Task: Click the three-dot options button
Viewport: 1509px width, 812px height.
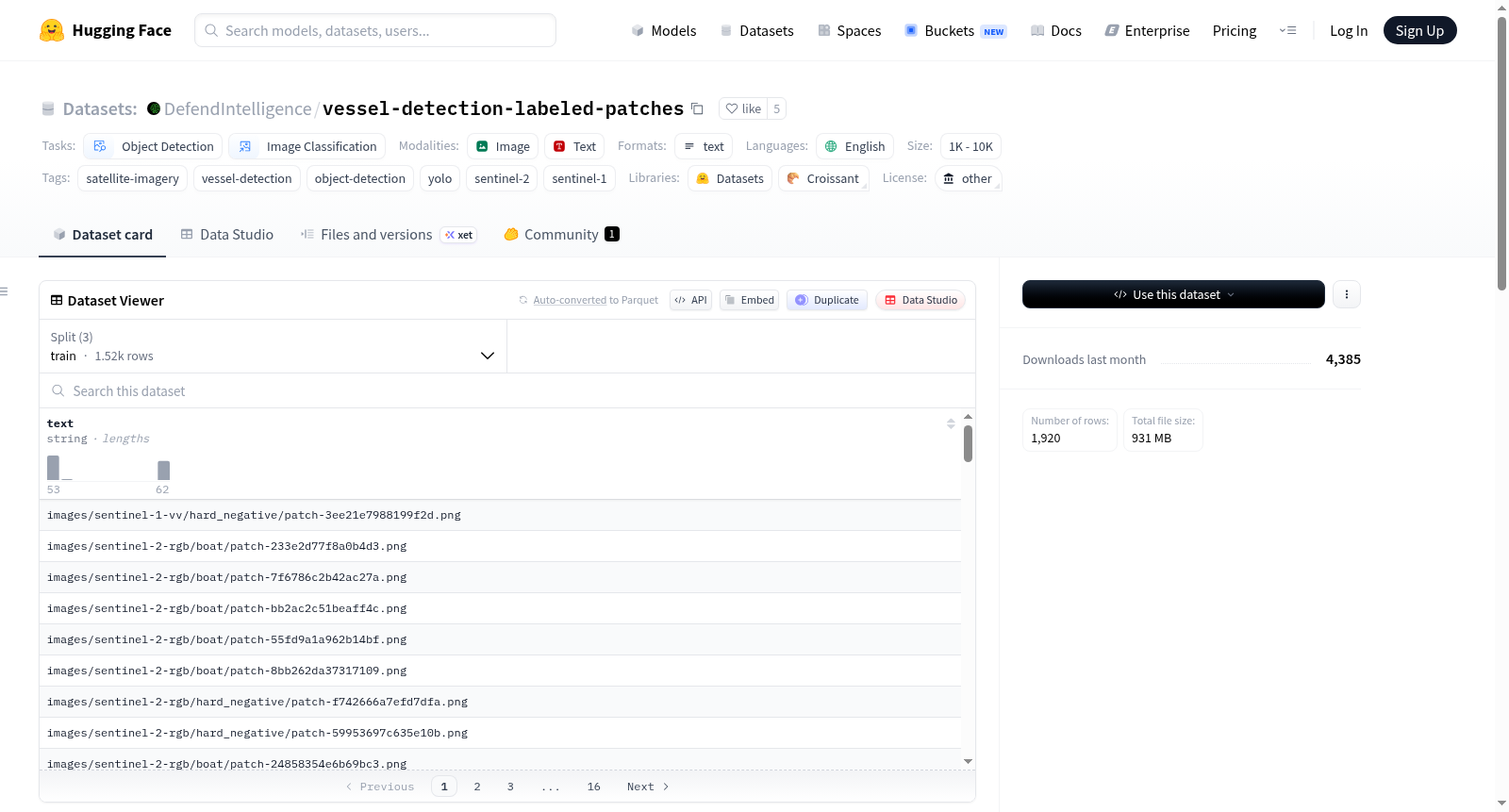Action: [1347, 294]
